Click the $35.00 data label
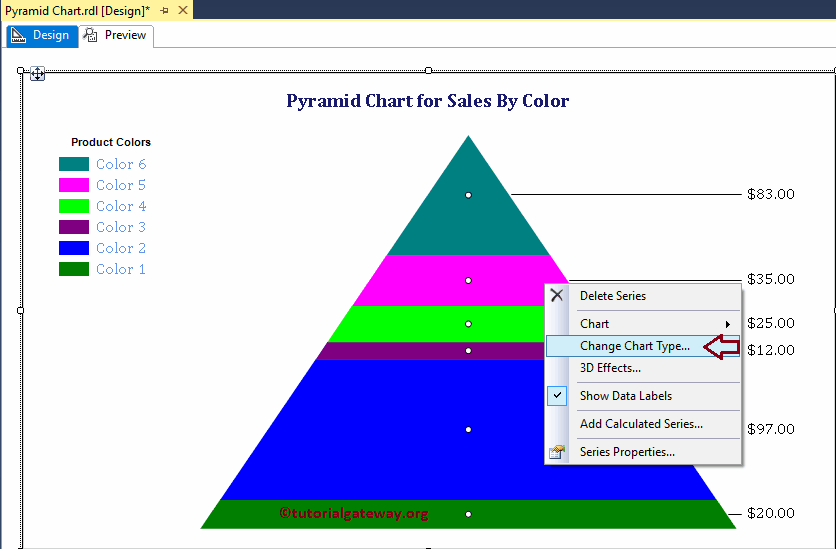Screen dimensions: 836x549 [x=771, y=279]
